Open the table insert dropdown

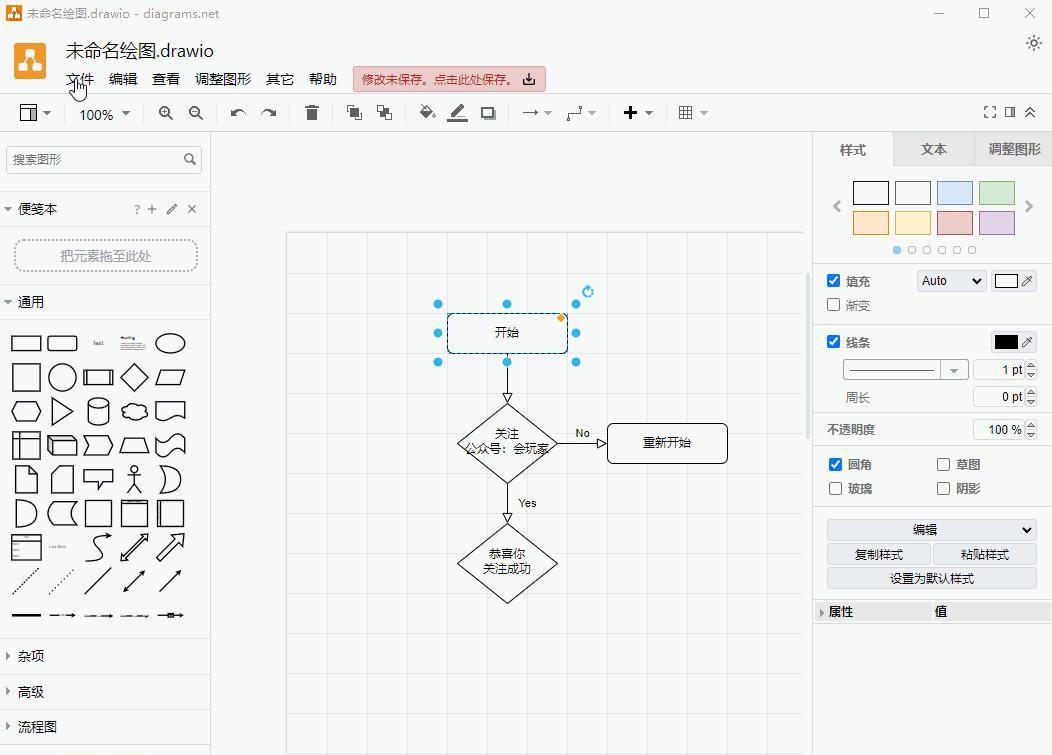click(693, 113)
